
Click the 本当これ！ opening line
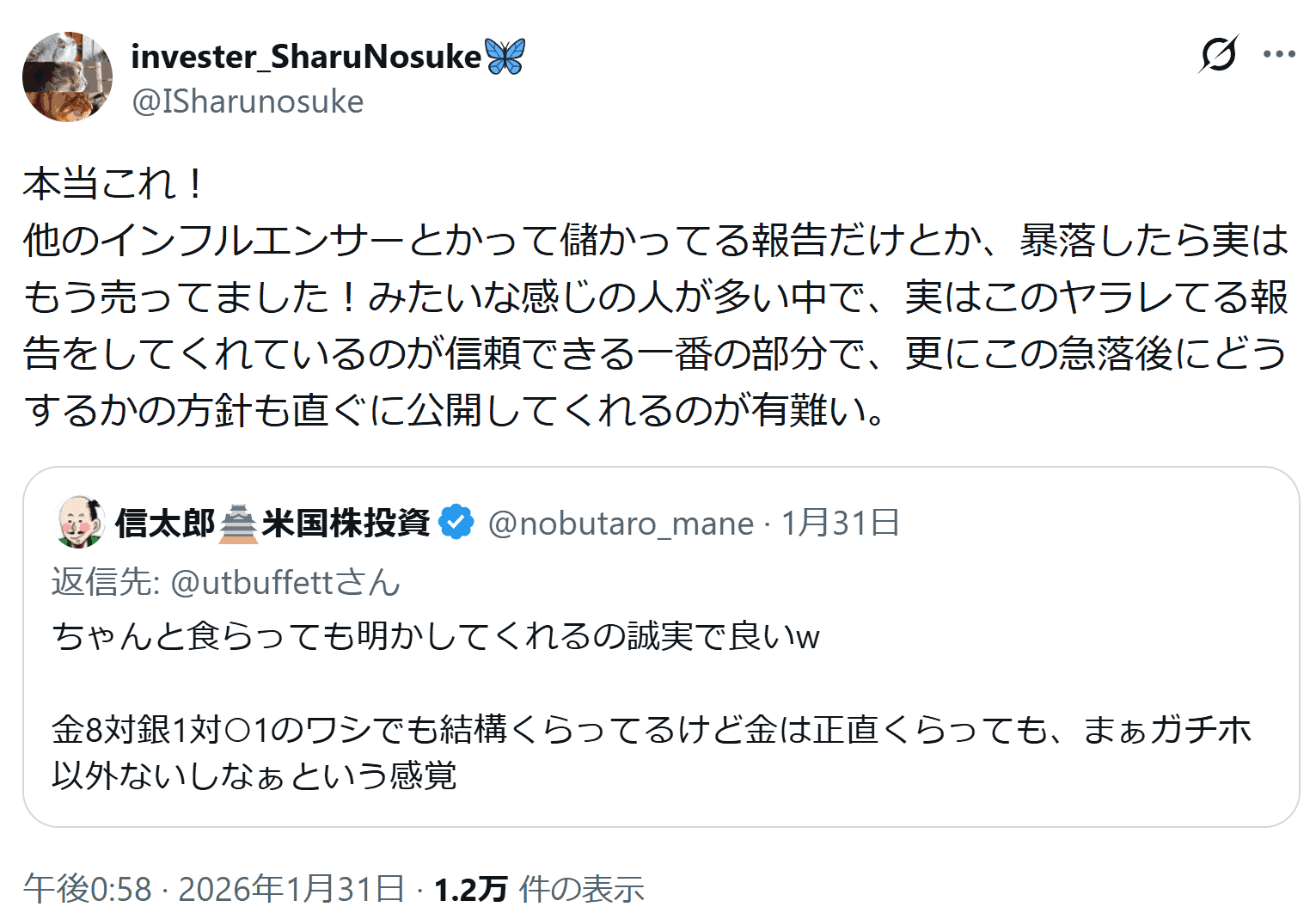pos(113,184)
